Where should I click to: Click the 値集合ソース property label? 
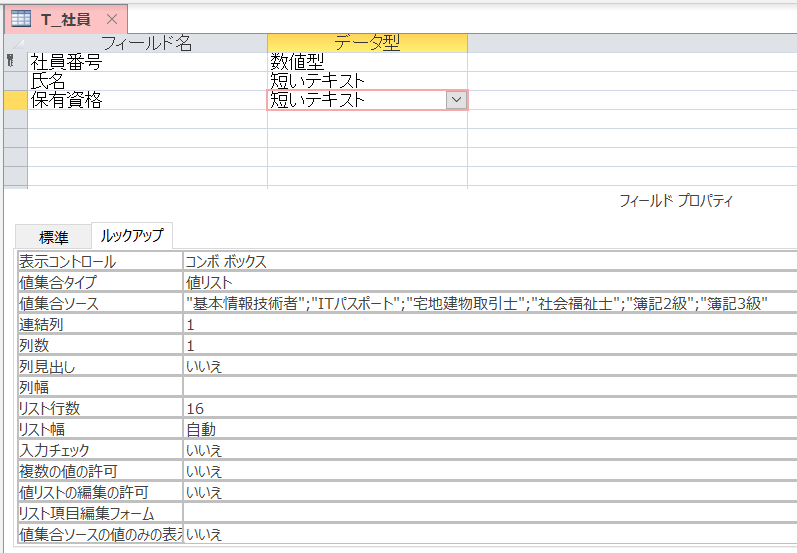[100, 303]
